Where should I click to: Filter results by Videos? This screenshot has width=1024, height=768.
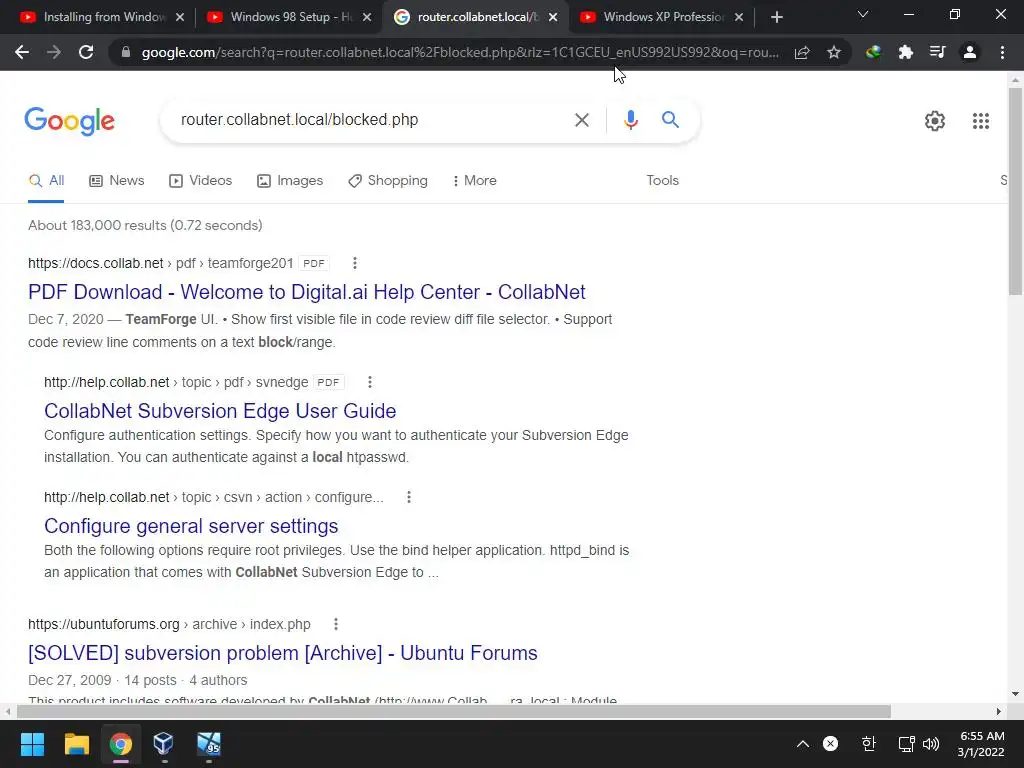pos(200,180)
